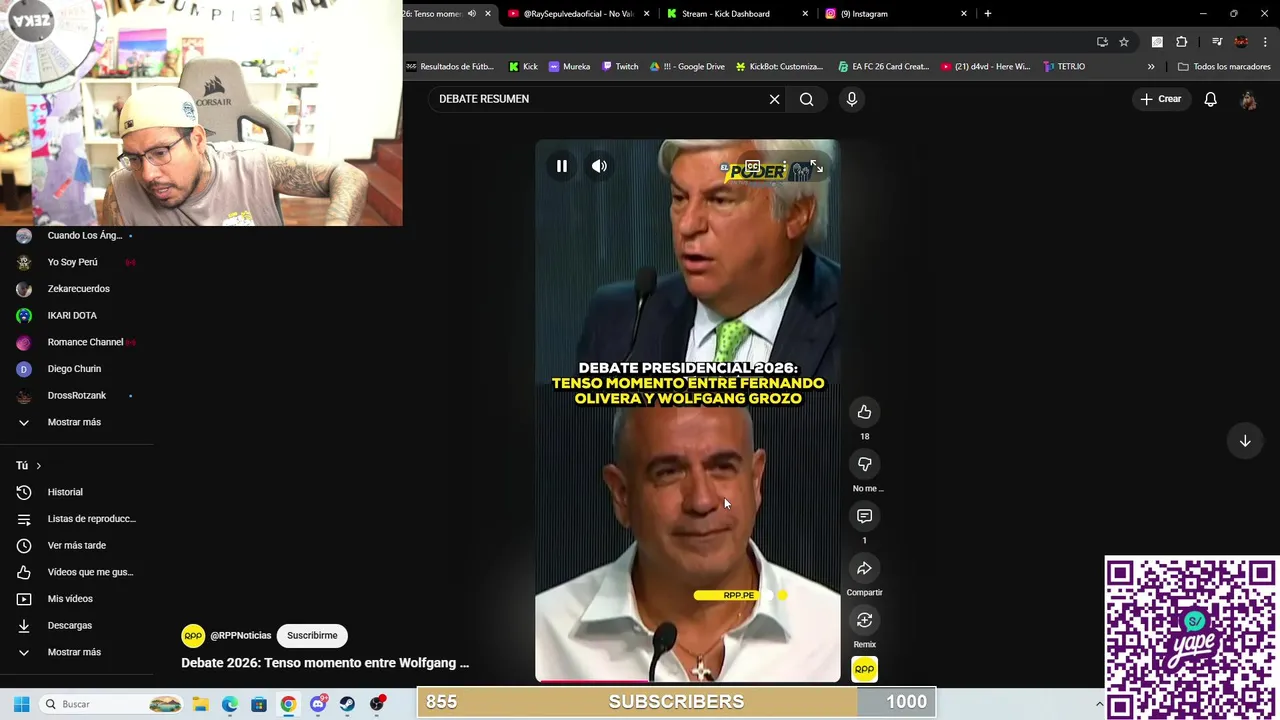Open Videos que me gustan
The image size is (1280, 720).
(76, 572)
